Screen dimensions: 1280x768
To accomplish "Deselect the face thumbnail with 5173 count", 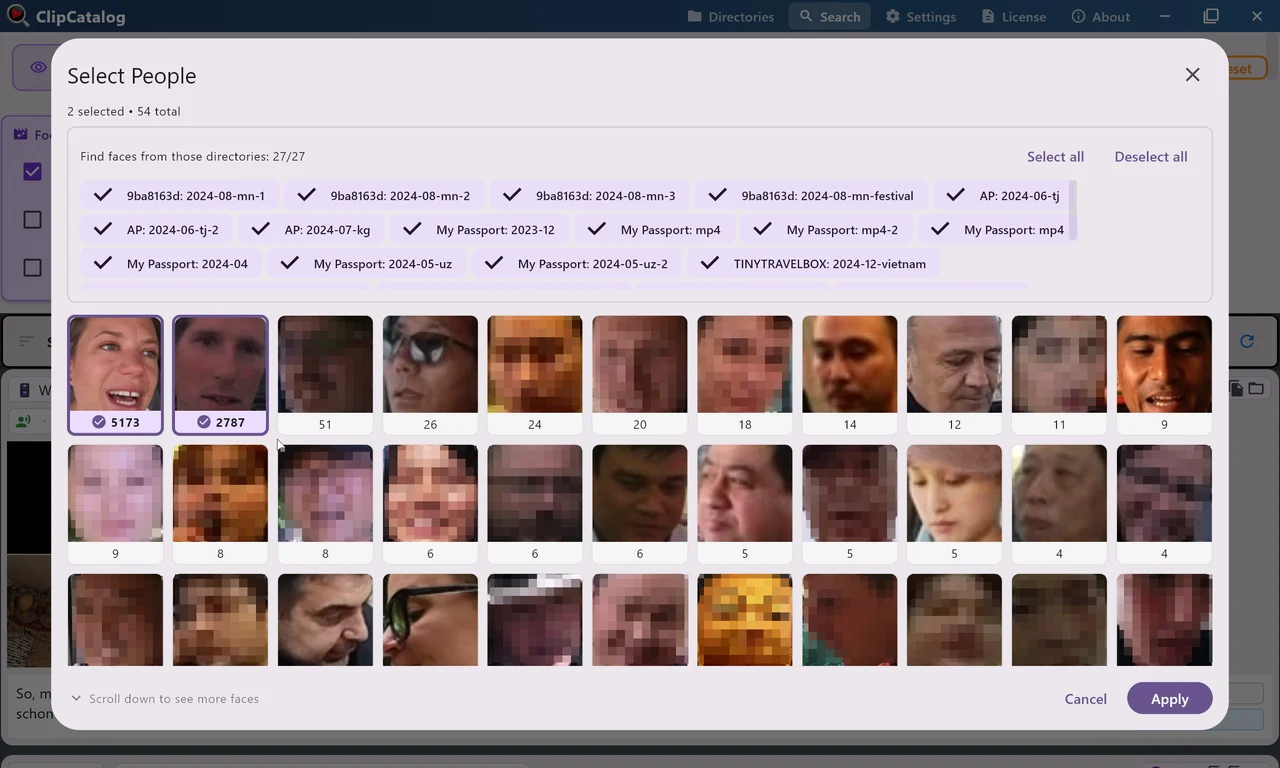I will [115, 375].
